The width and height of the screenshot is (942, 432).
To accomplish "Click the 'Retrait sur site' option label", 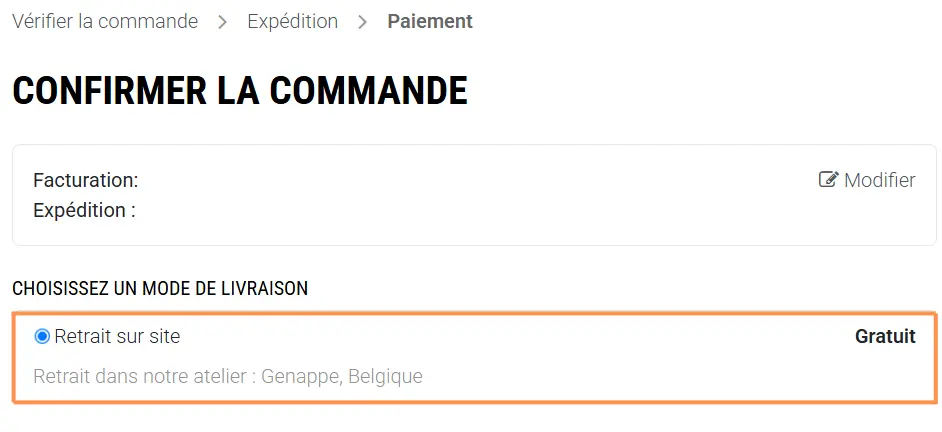I will 117,337.
